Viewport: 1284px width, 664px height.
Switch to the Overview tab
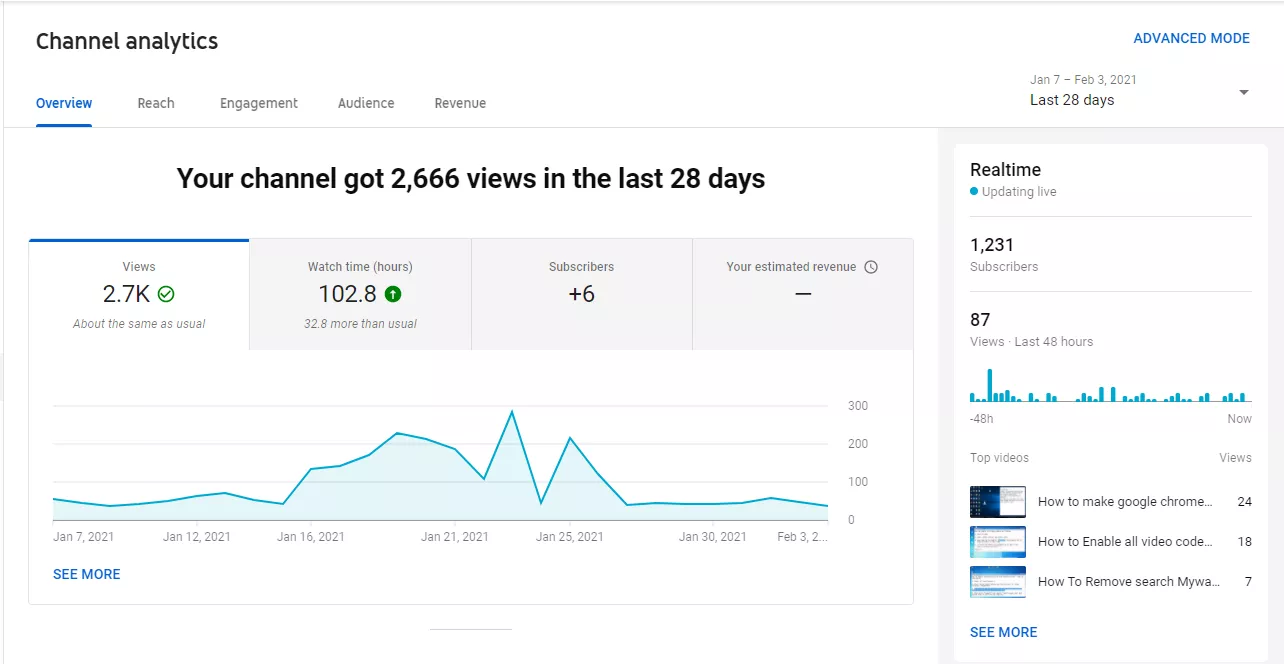(64, 103)
